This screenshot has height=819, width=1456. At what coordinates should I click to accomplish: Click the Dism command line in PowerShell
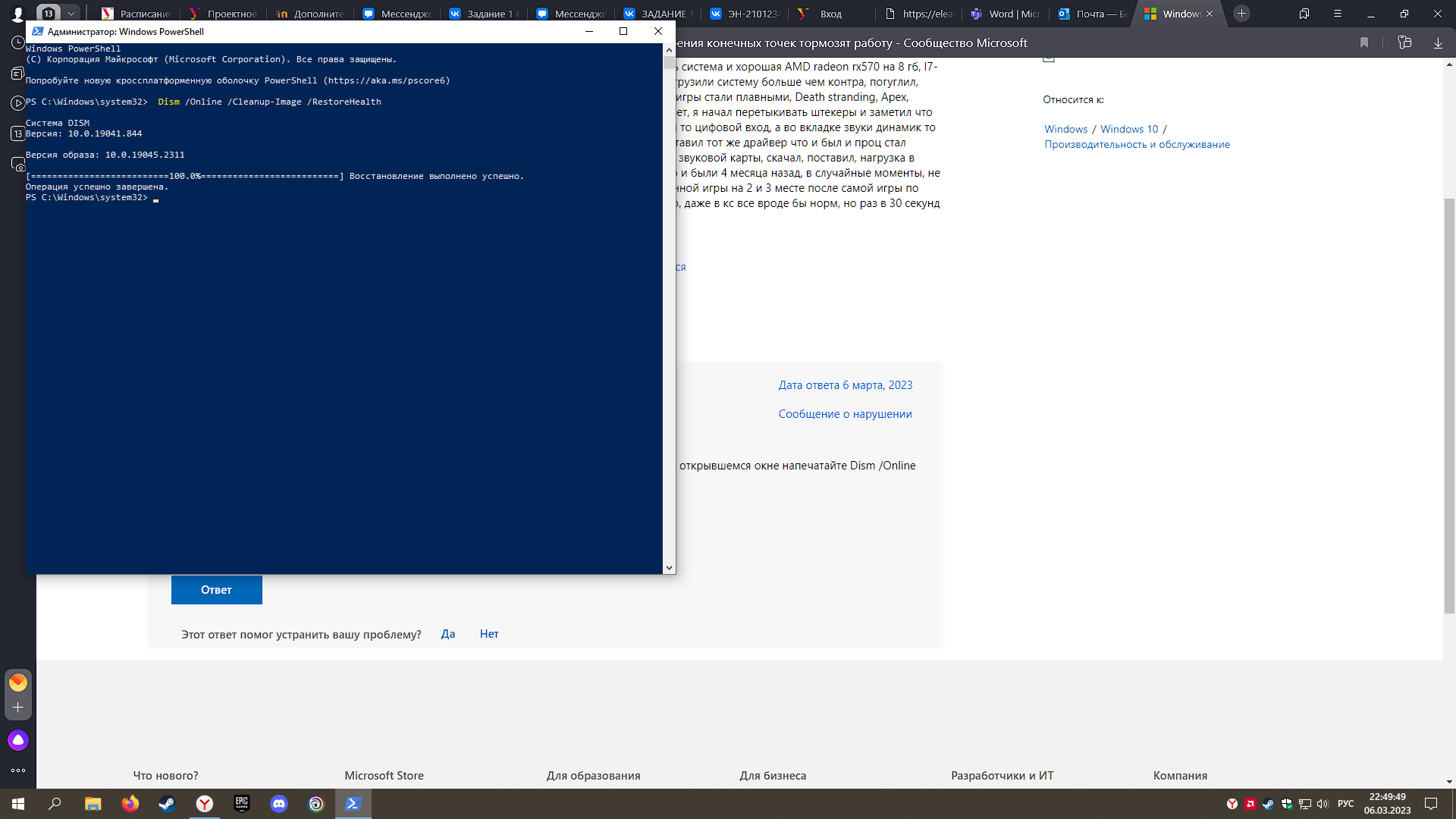[x=269, y=102]
